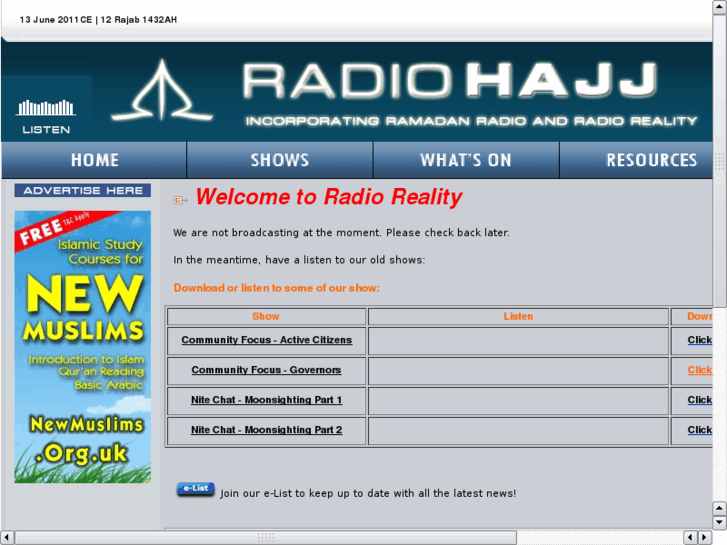Click the arrow icon beside Welcome heading
The width and height of the screenshot is (727, 545).
(180, 200)
